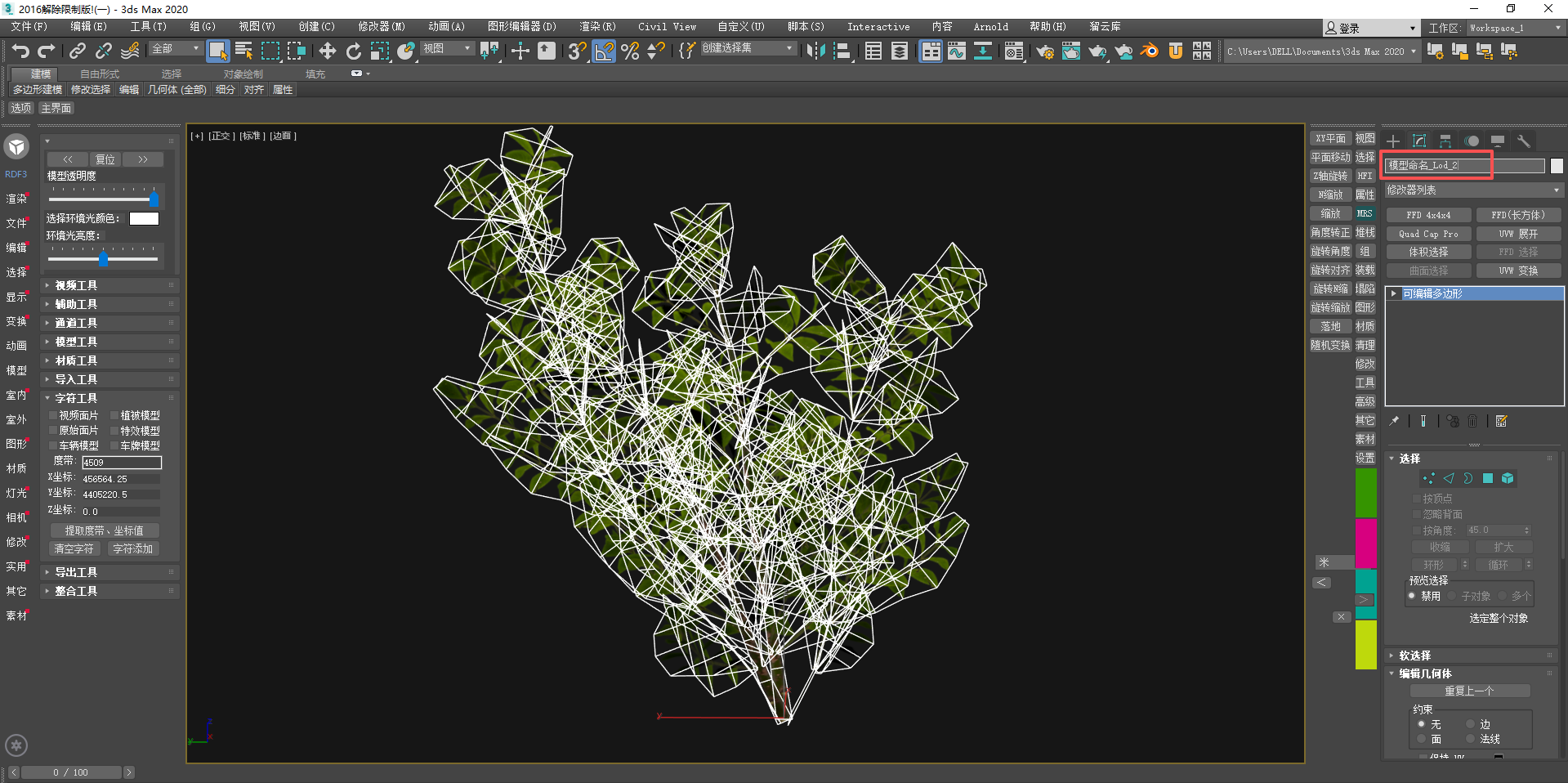Activate the Select and Rotate tool
This screenshot has height=783, width=1568.
point(353,51)
